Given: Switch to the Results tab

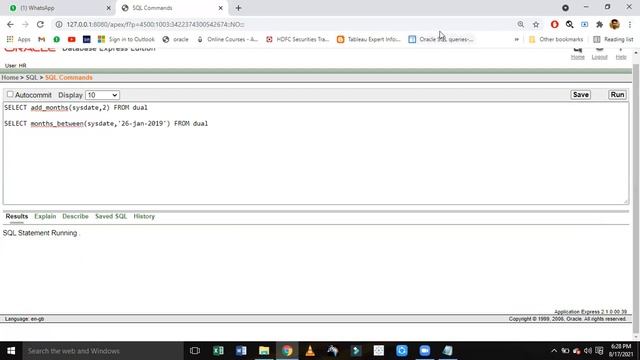Looking at the screenshot, I should click(x=17, y=216).
